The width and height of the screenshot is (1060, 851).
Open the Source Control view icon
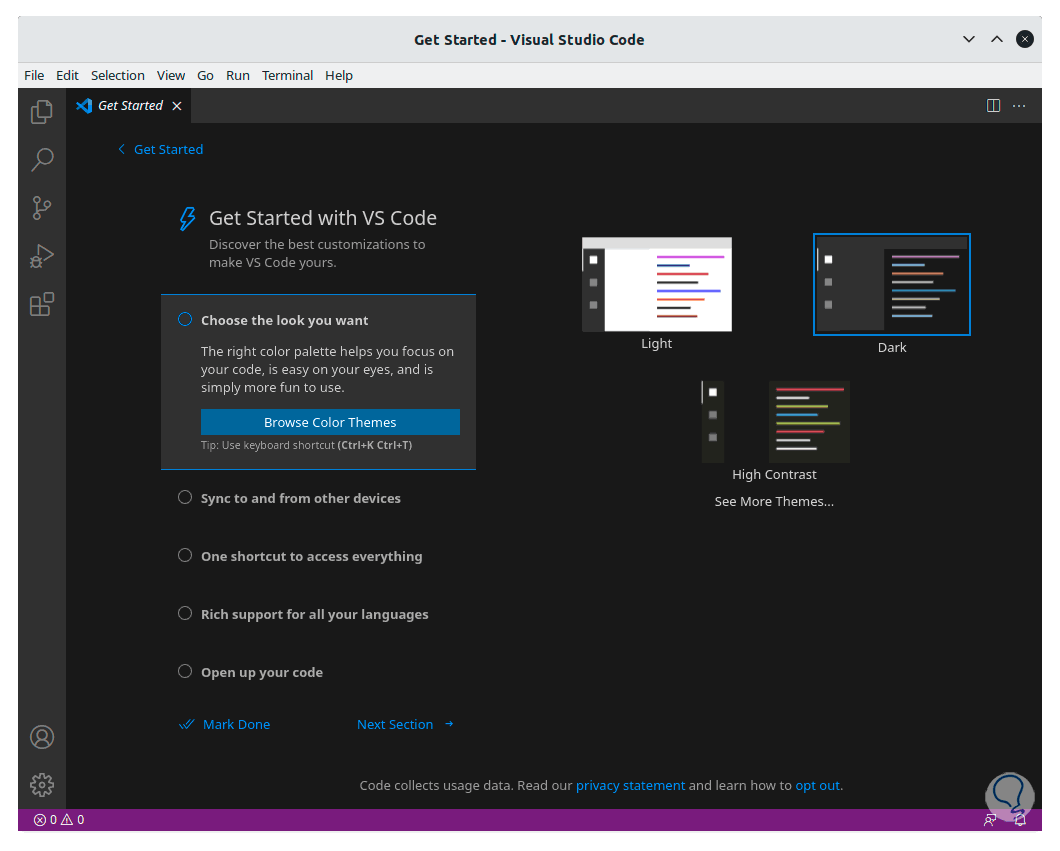(42, 208)
